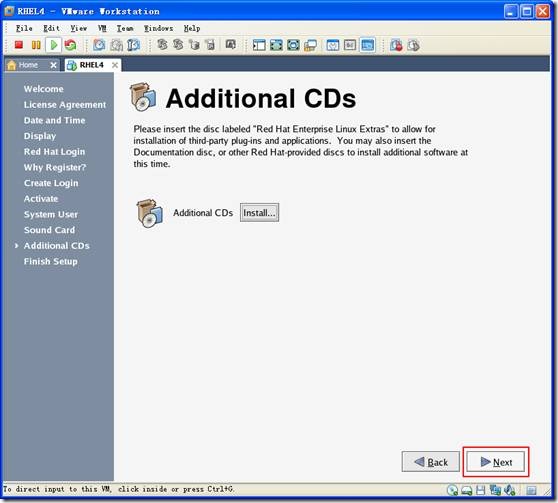Revert to snapshot using the greyed revert icon
The height and width of the screenshot is (503, 558).
coord(116,45)
